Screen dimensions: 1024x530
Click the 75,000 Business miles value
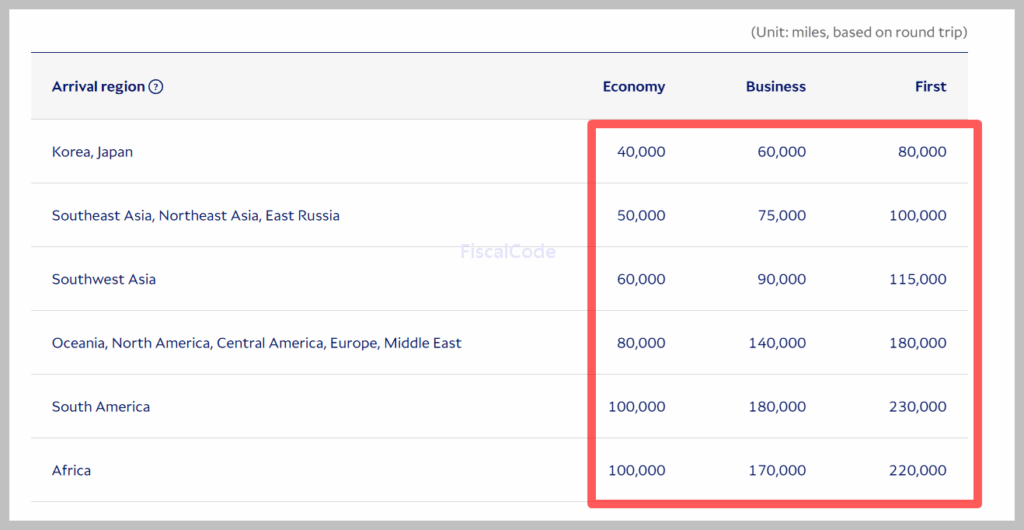tap(781, 216)
